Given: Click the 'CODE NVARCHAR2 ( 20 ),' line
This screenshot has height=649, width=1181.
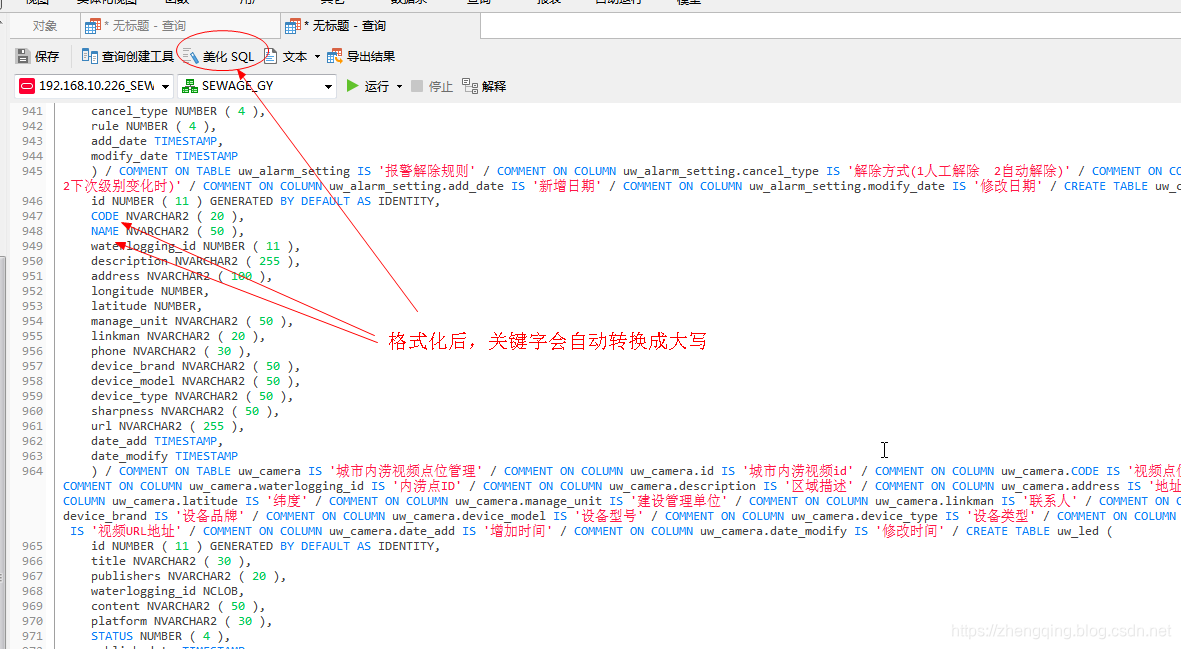Looking at the screenshot, I should point(168,216).
